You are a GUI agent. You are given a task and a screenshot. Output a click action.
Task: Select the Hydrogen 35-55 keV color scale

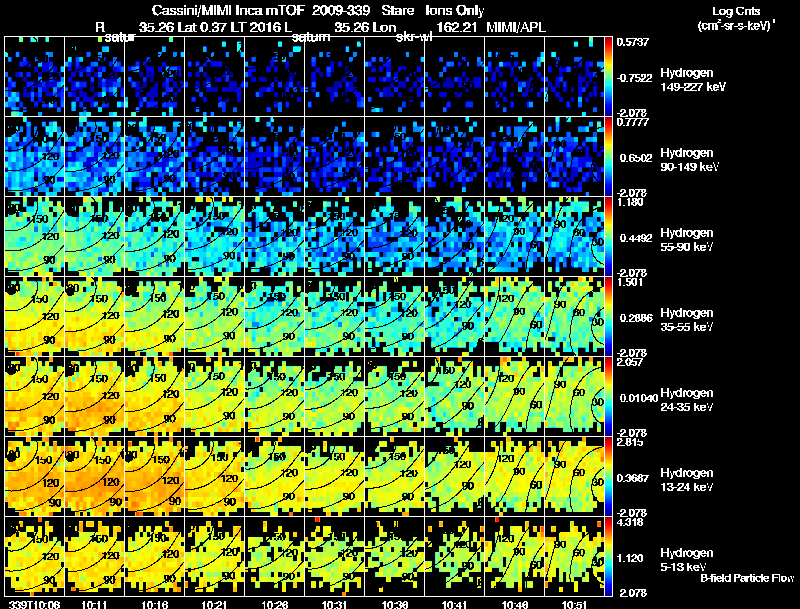click(608, 316)
